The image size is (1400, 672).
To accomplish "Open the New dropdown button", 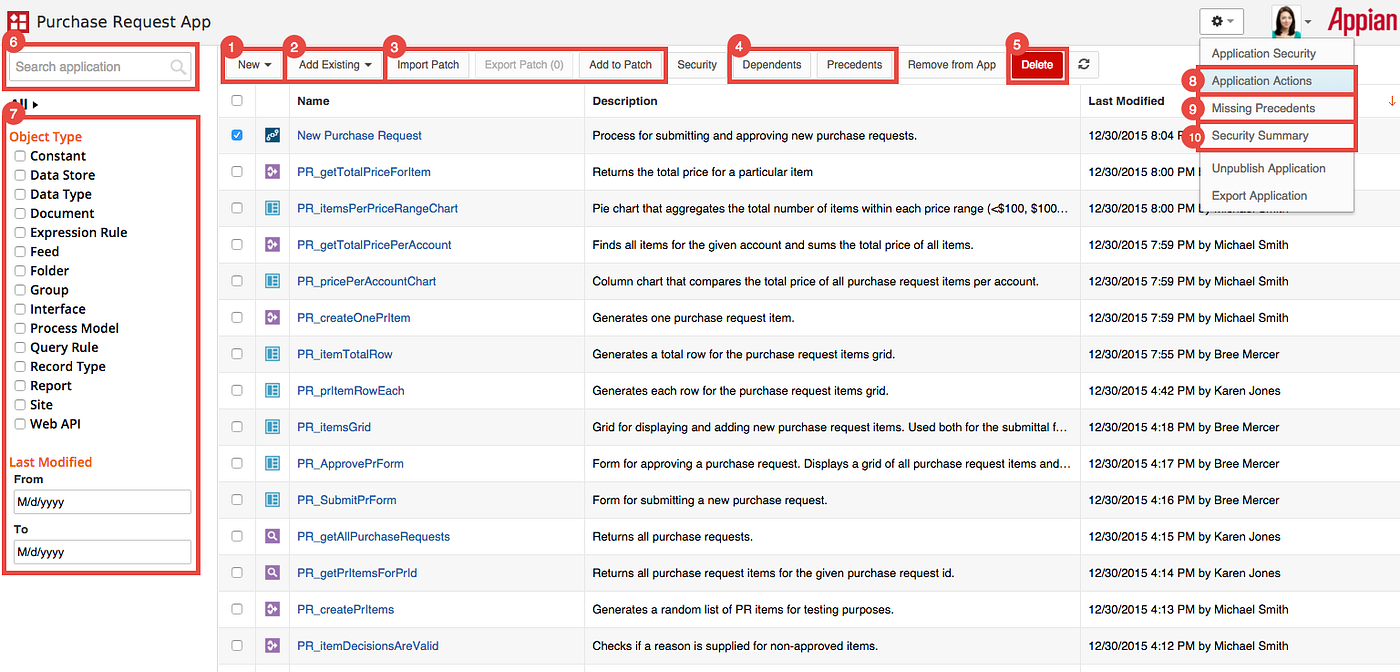I will [255, 65].
